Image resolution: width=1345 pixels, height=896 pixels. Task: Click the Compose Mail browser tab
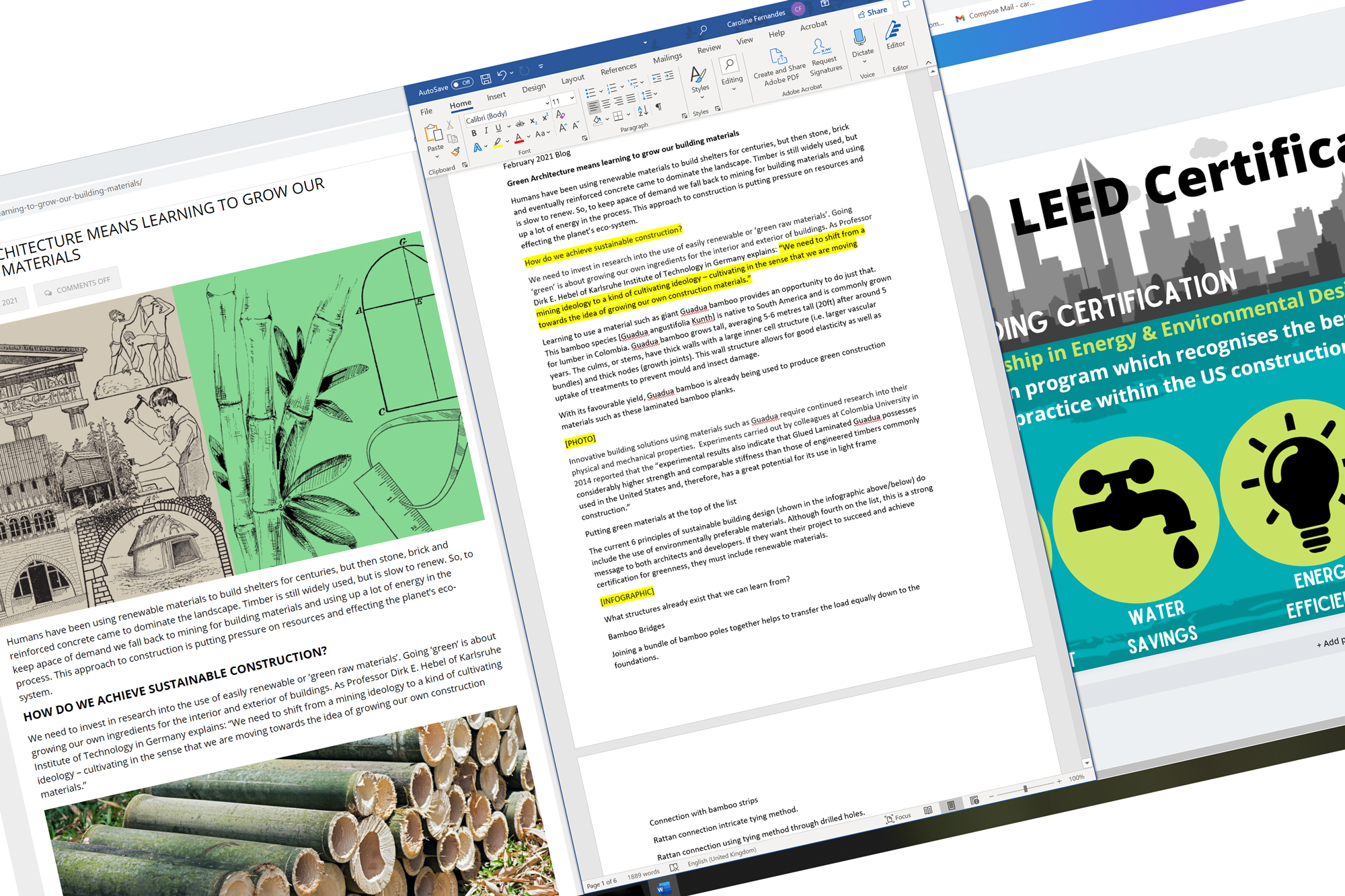tap(995, 10)
